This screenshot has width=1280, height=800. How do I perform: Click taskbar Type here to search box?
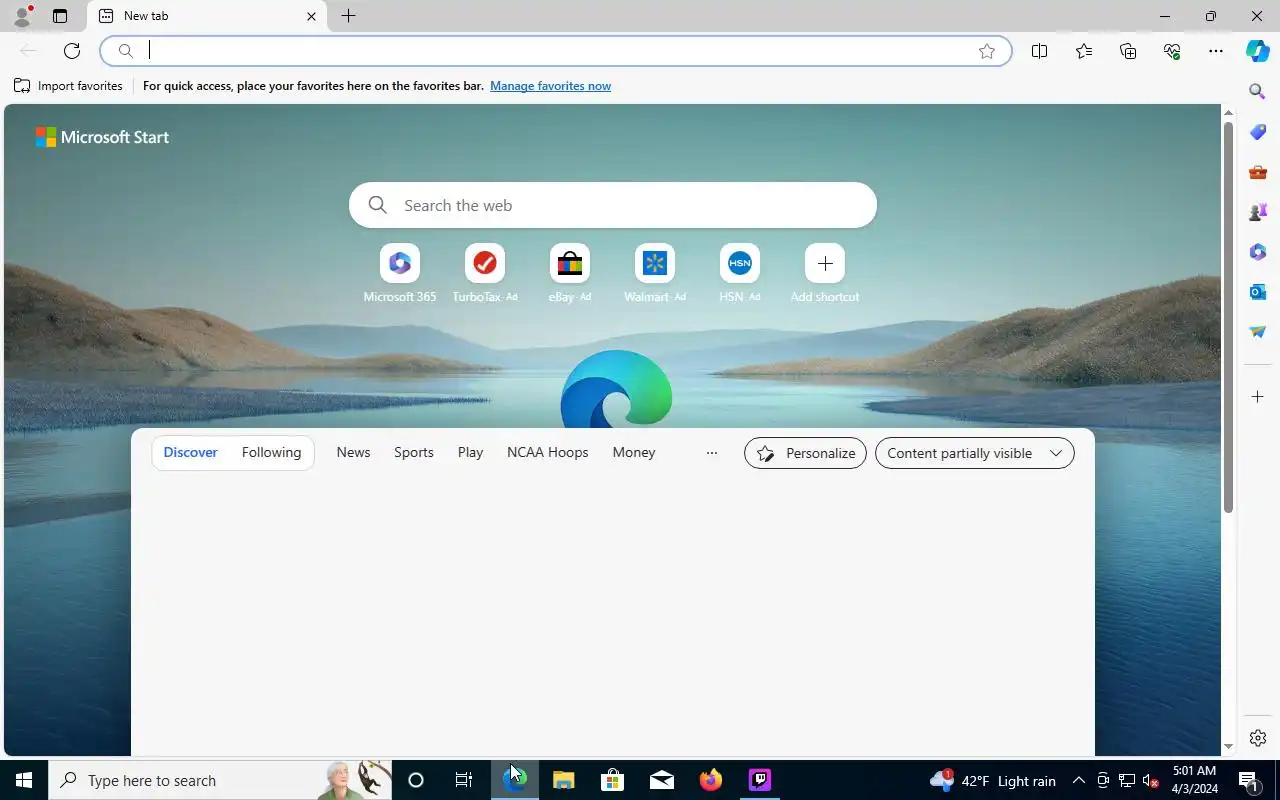[x=220, y=780]
